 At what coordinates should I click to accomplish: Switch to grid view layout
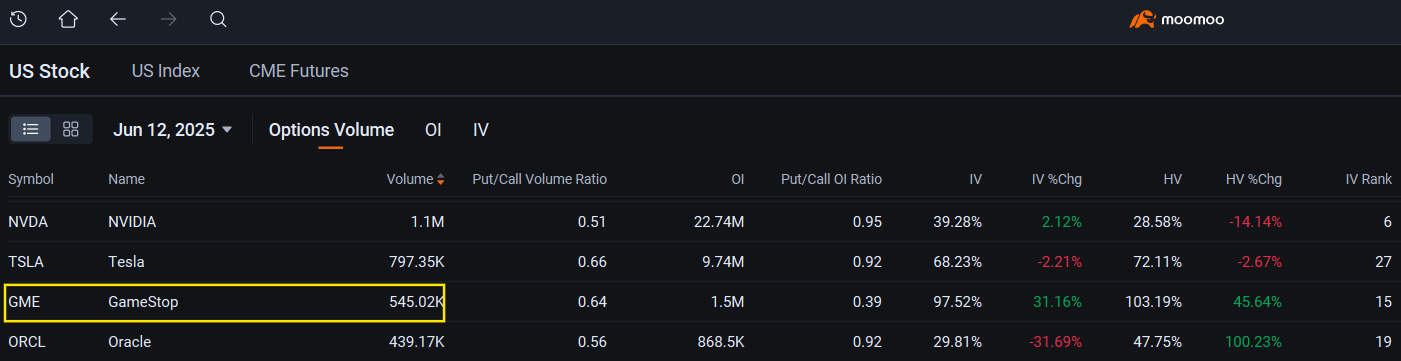point(71,129)
